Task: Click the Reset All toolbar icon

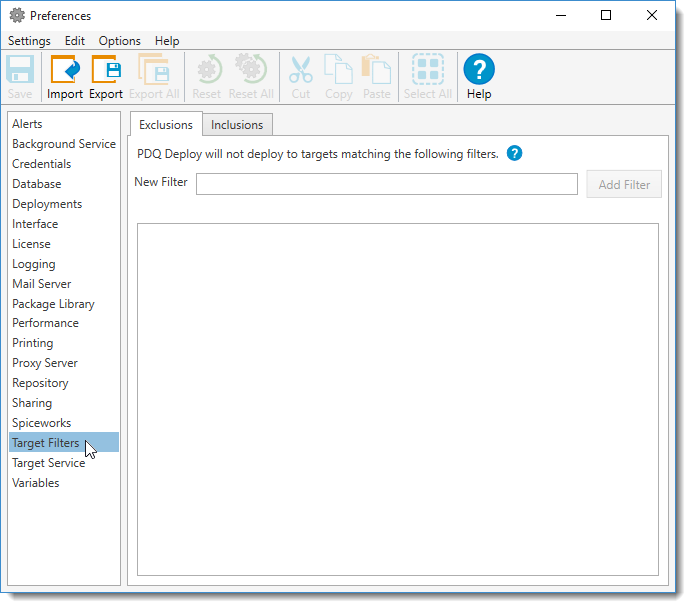Action: pyautogui.click(x=251, y=69)
